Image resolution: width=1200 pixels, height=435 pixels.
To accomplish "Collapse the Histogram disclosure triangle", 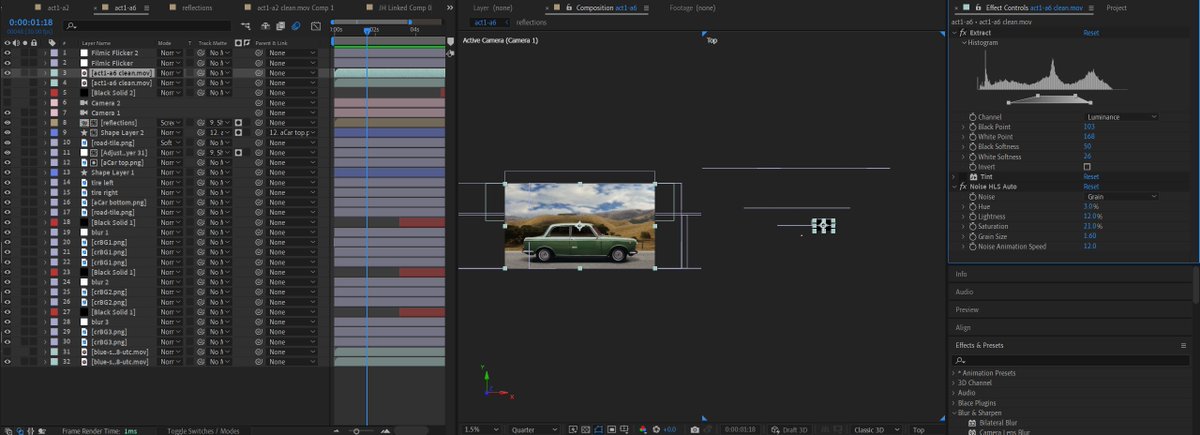I will pos(964,43).
